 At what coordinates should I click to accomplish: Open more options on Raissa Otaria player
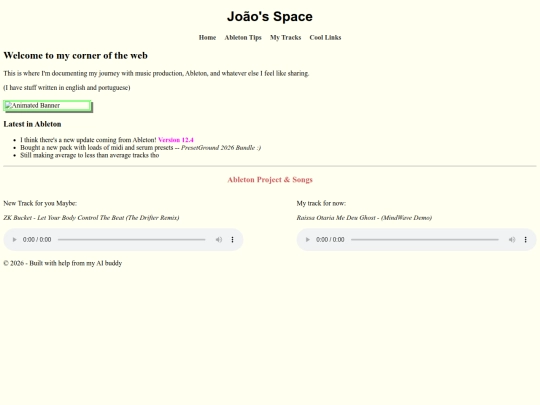526,240
